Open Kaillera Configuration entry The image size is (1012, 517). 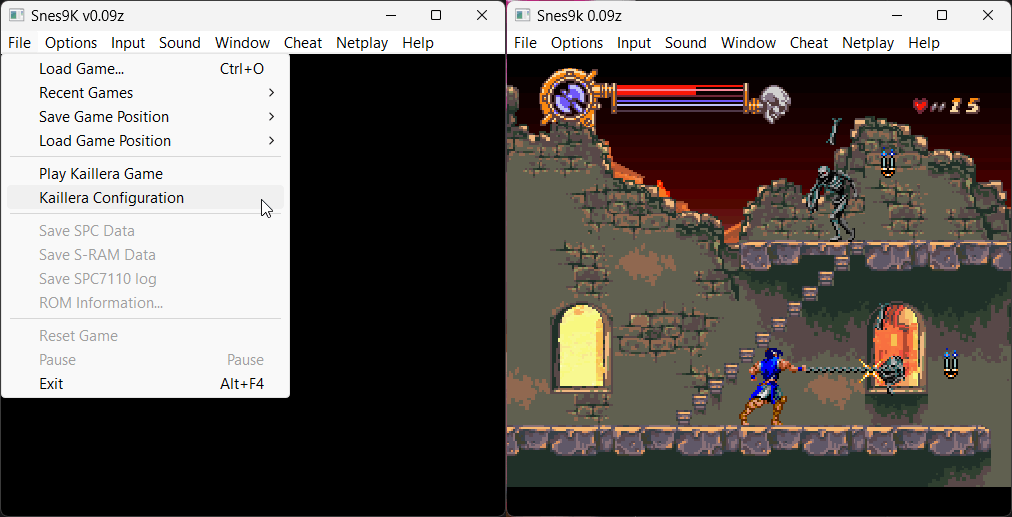[x=145, y=198]
